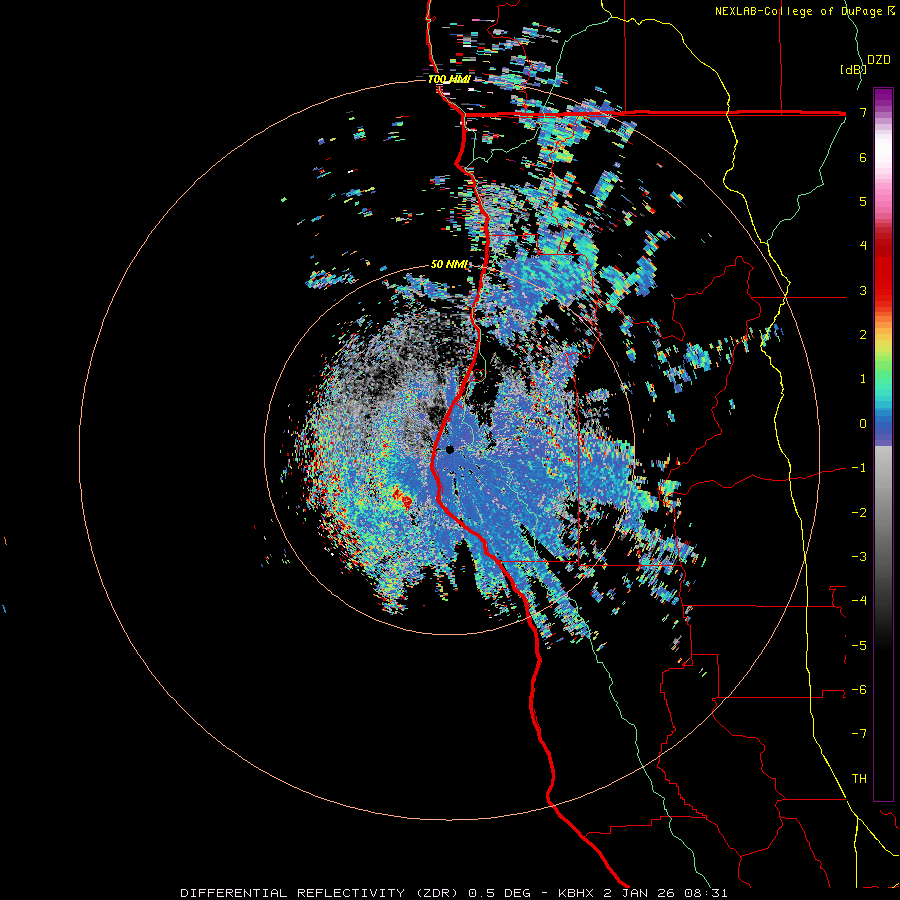This screenshot has height=900, width=900.
Task: Click the -6 dB scale label
Action: click(859, 690)
